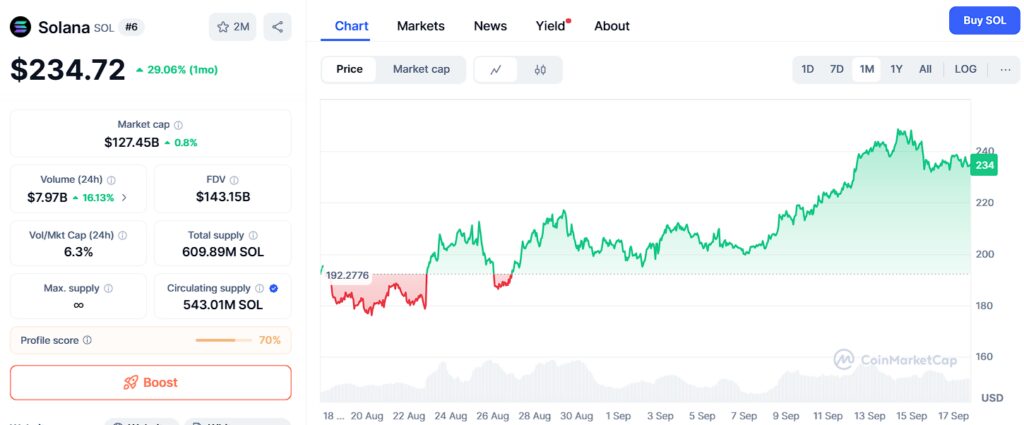The height and width of the screenshot is (425, 1024).
Task: Toggle chart to Market cap view
Action: pos(421,69)
